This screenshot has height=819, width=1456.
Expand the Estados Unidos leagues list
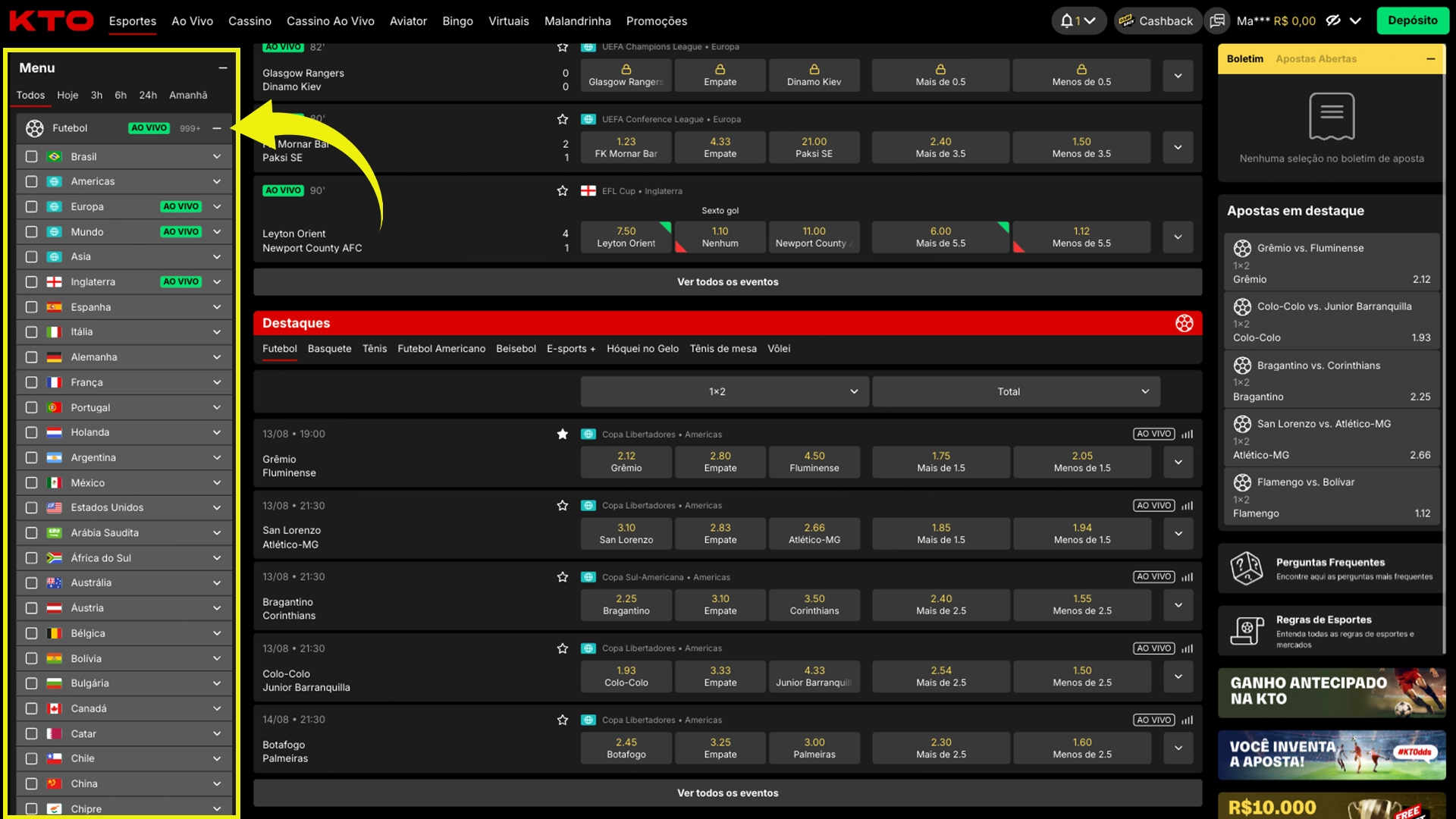[x=217, y=508]
